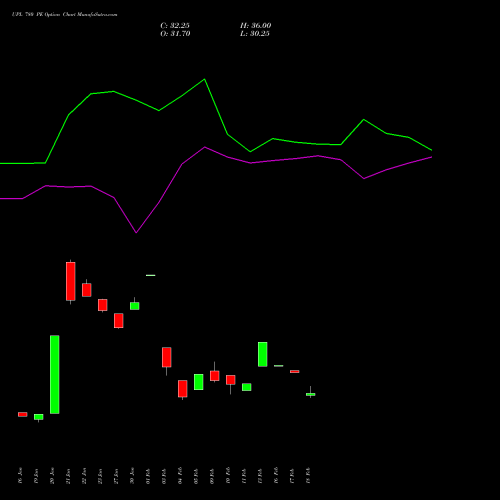Click the low price value L: 30.25
The width and height of the screenshot is (500, 500).
255,34
